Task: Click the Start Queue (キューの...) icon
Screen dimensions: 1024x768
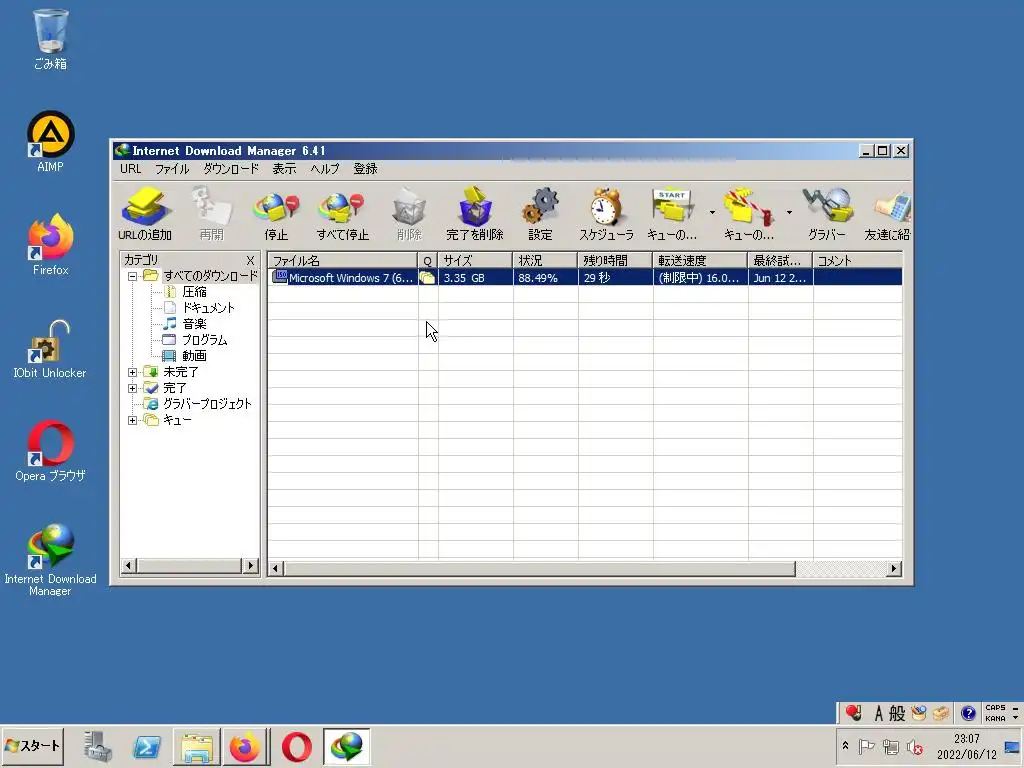Action: [x=672, y=213]
